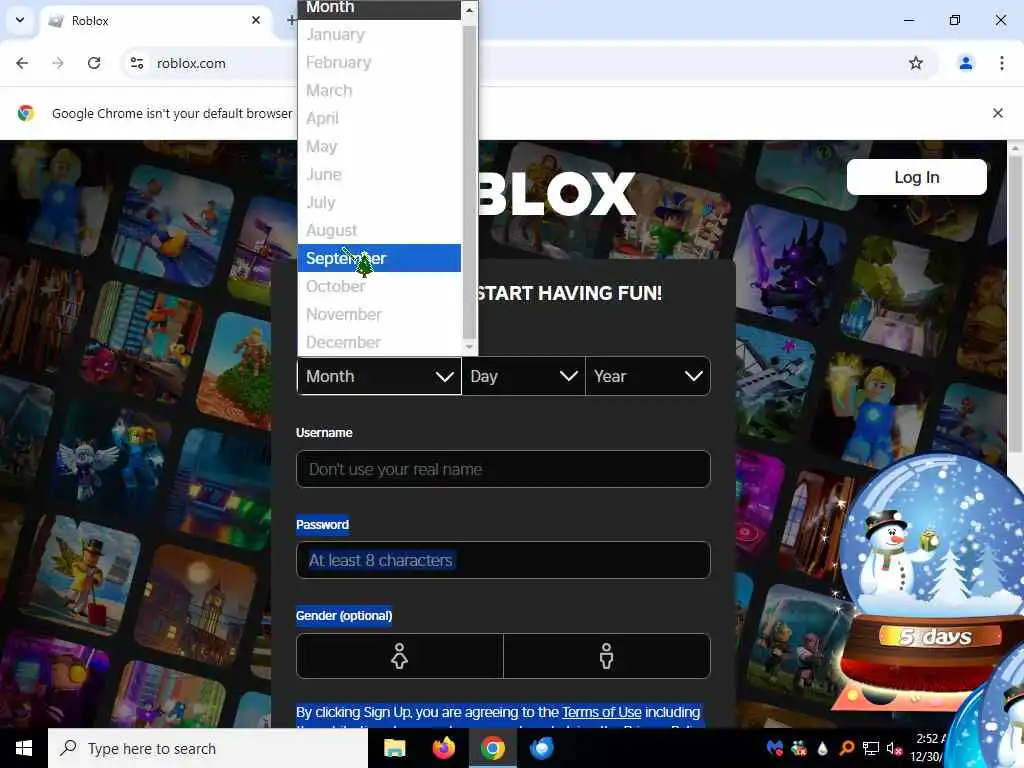The image size is (1024, 768).
Task: Click the Password input field
Action: click(x=503, y=560)
